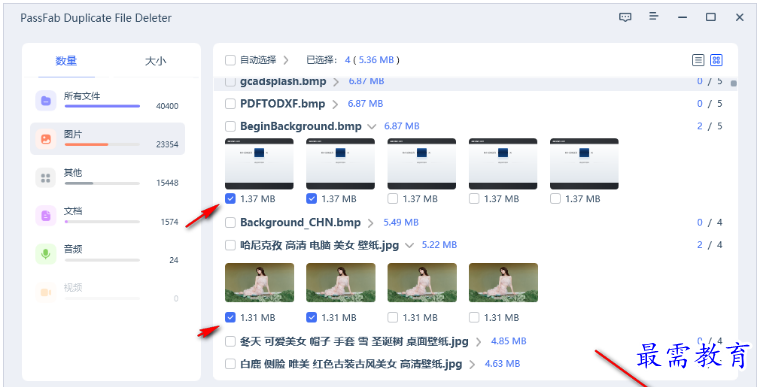This screenshot has width=758, height=387.
Task: Open fourth BeginBackground thumbnail preview
Action: [x=503, y=164]
